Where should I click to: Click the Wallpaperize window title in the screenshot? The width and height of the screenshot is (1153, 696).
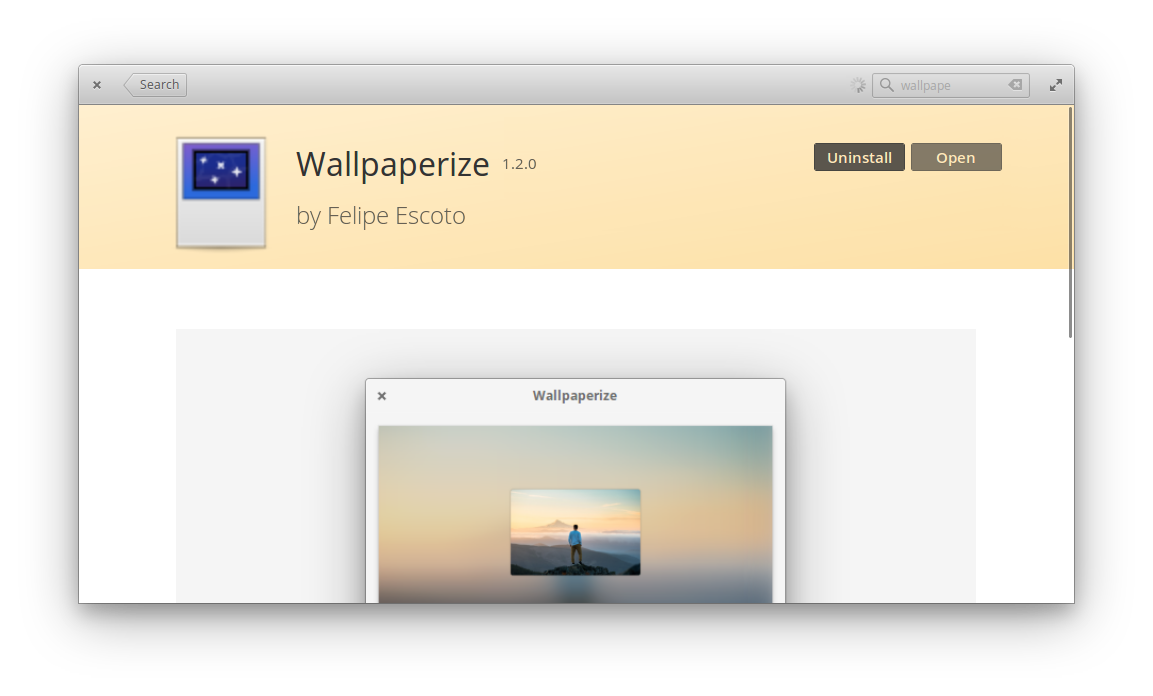(575, 395)
